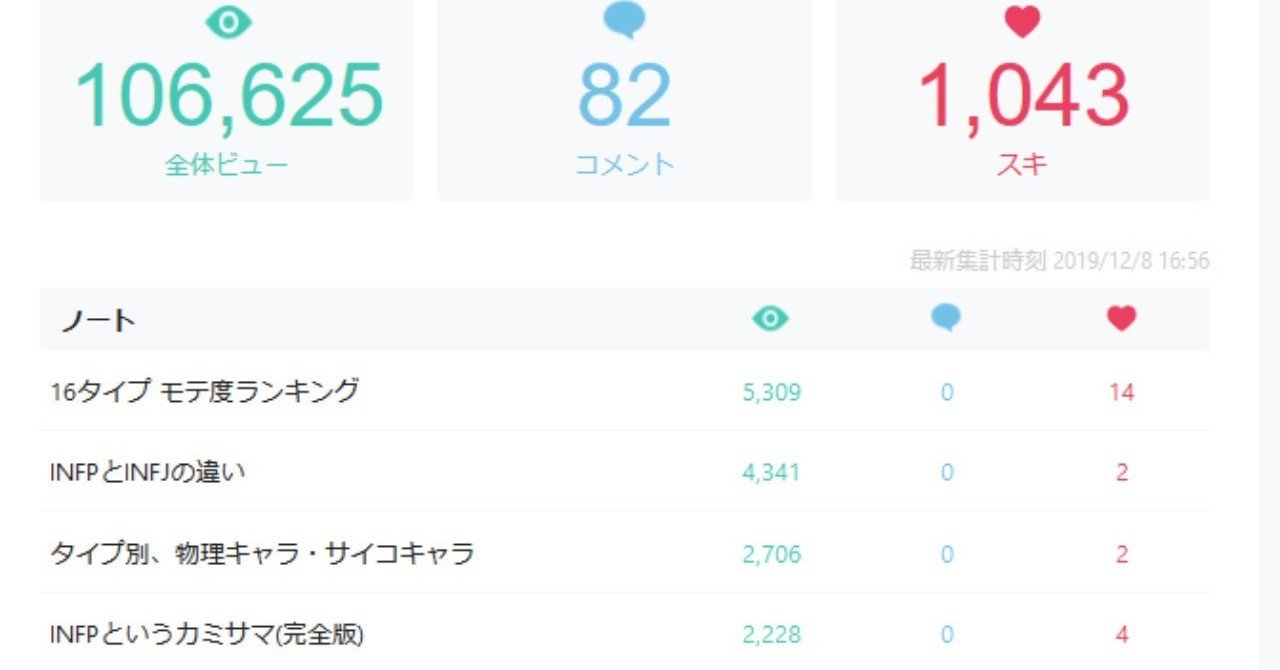The width and height of the screenshot is (1280, 670).
Task: Open the 全体ビュー total views card
Action: coord(227,100)
